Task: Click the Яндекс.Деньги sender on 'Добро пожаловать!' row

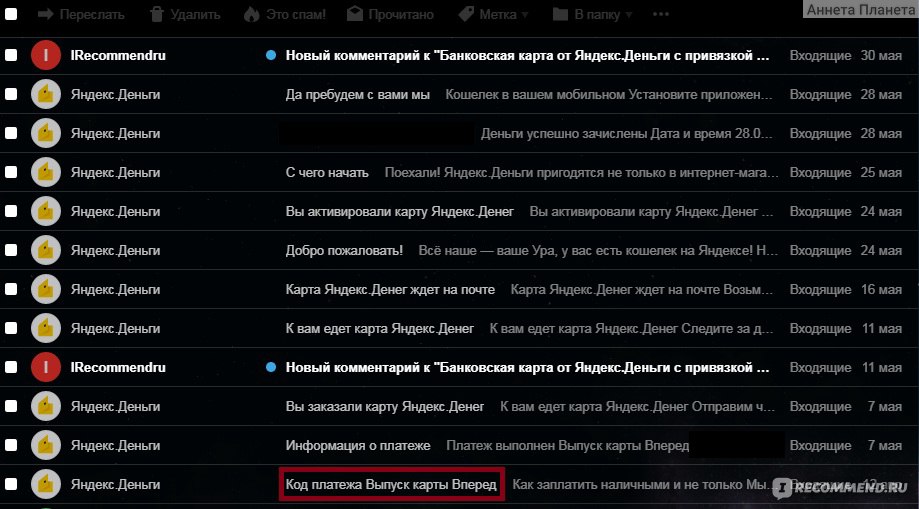Action: coord(115,250)
